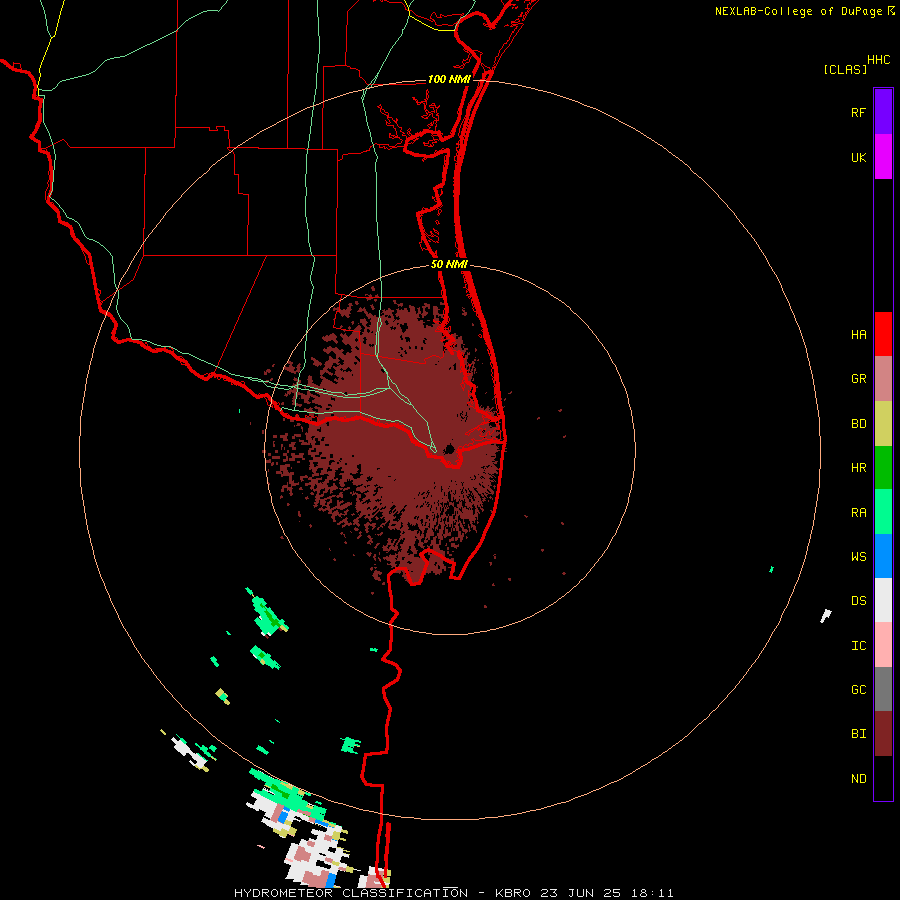Click the [CLAS] units label

click(845, 69)
